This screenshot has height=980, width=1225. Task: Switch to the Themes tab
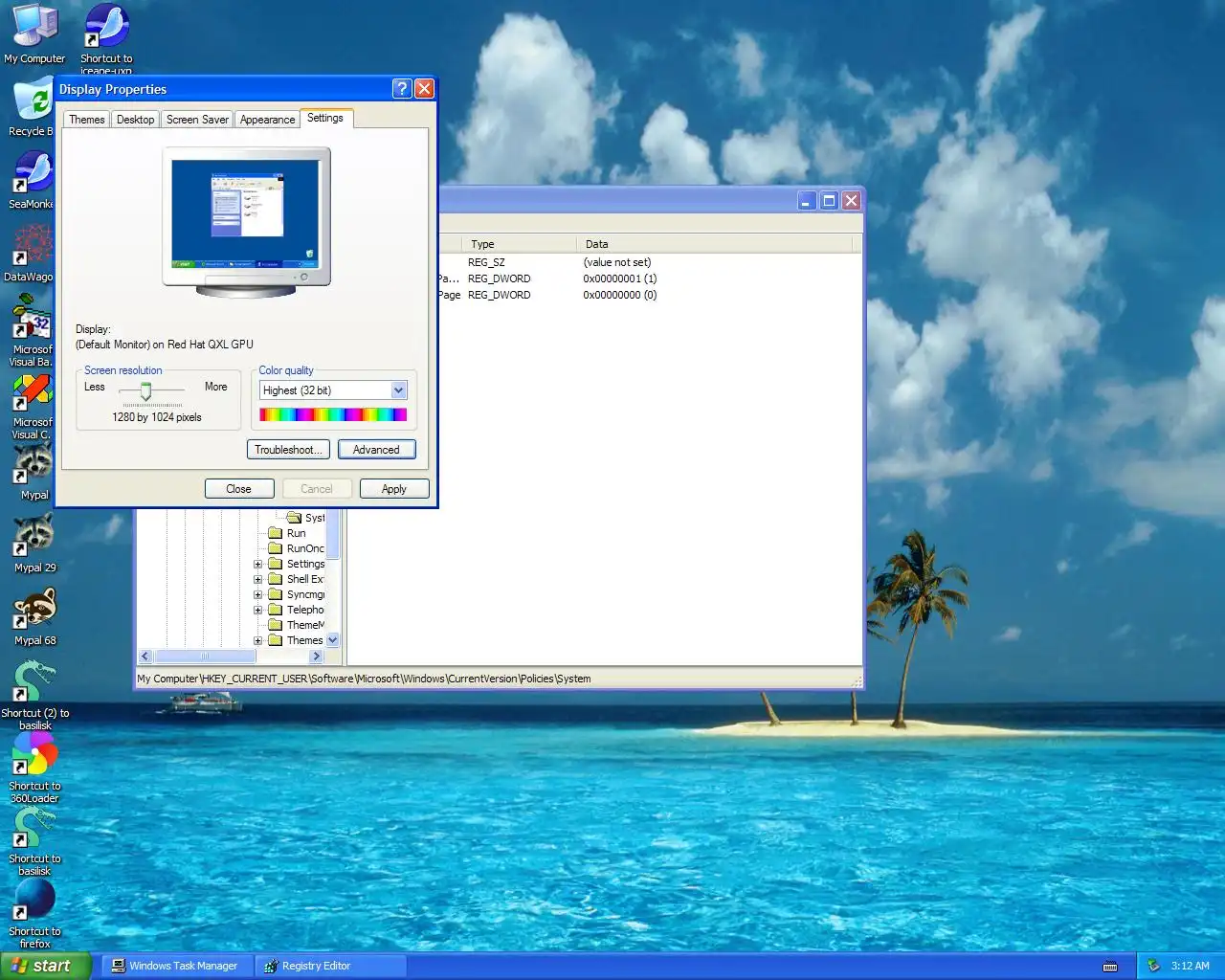pyautogui.click(x=86, y=120)
